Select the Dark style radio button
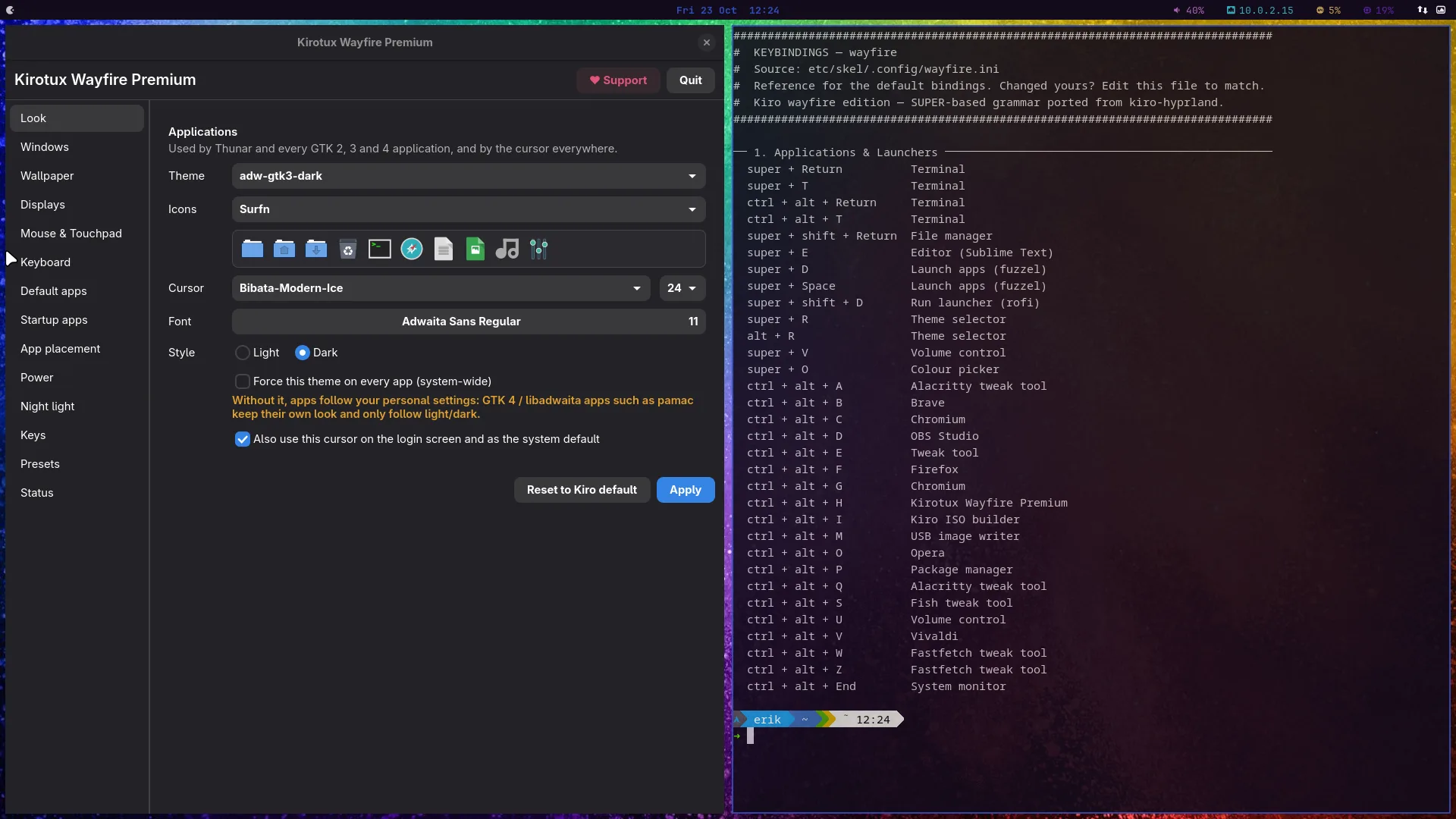Screen dimensions: 1456x819 (x=303, y=353)
